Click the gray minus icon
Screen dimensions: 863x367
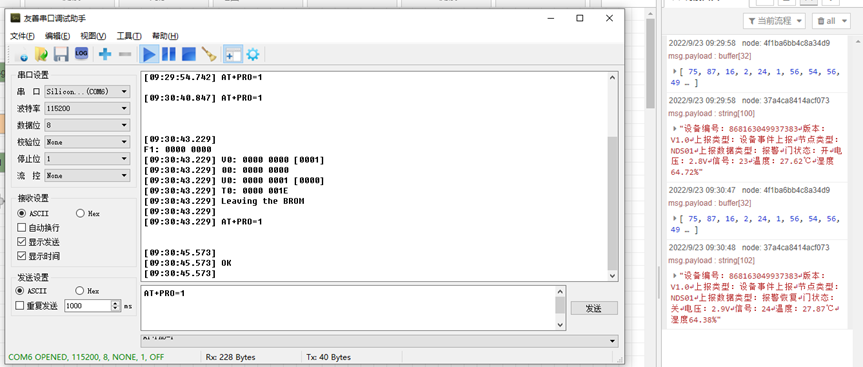point(125,54)
